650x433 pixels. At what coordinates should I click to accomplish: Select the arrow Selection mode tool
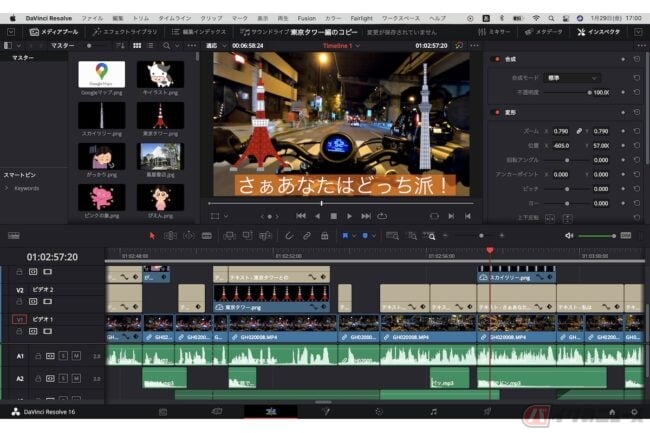tap(153, 235)
